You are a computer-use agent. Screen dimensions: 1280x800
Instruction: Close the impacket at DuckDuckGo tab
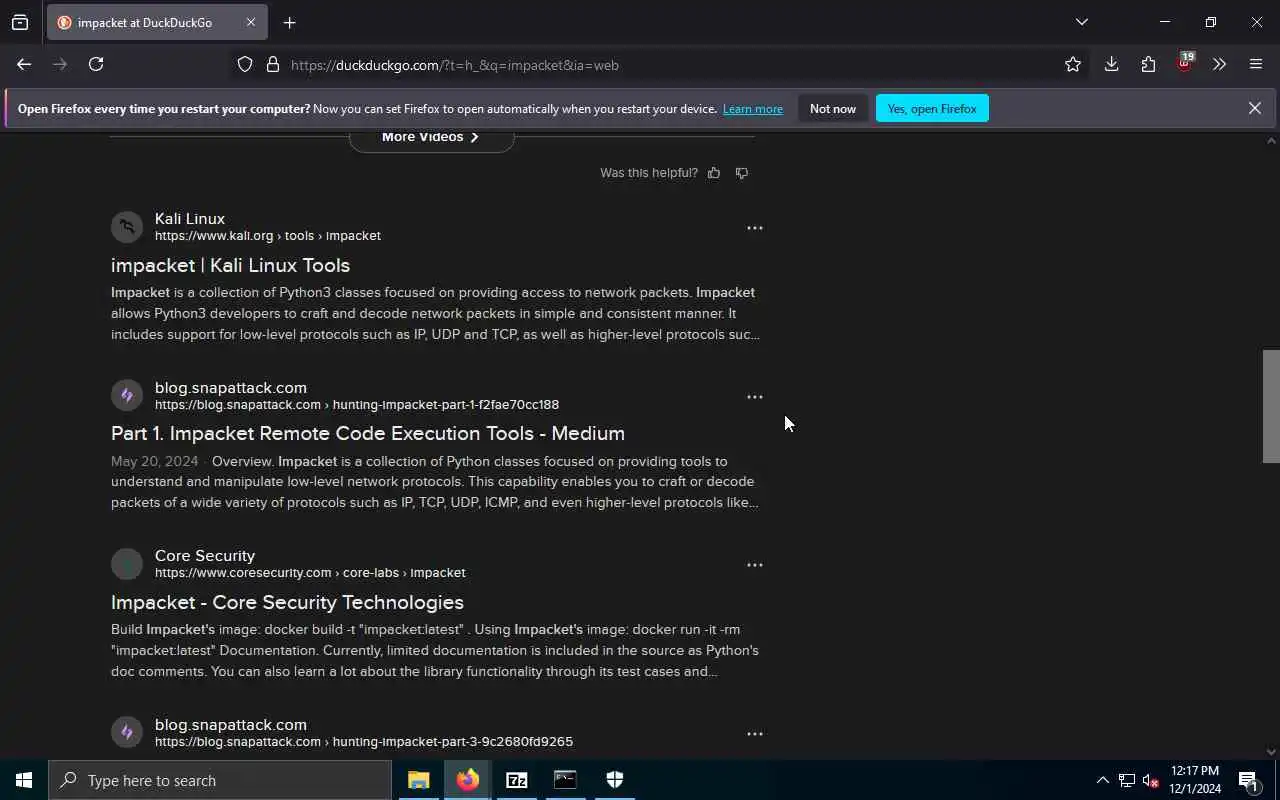coord(251,22)
